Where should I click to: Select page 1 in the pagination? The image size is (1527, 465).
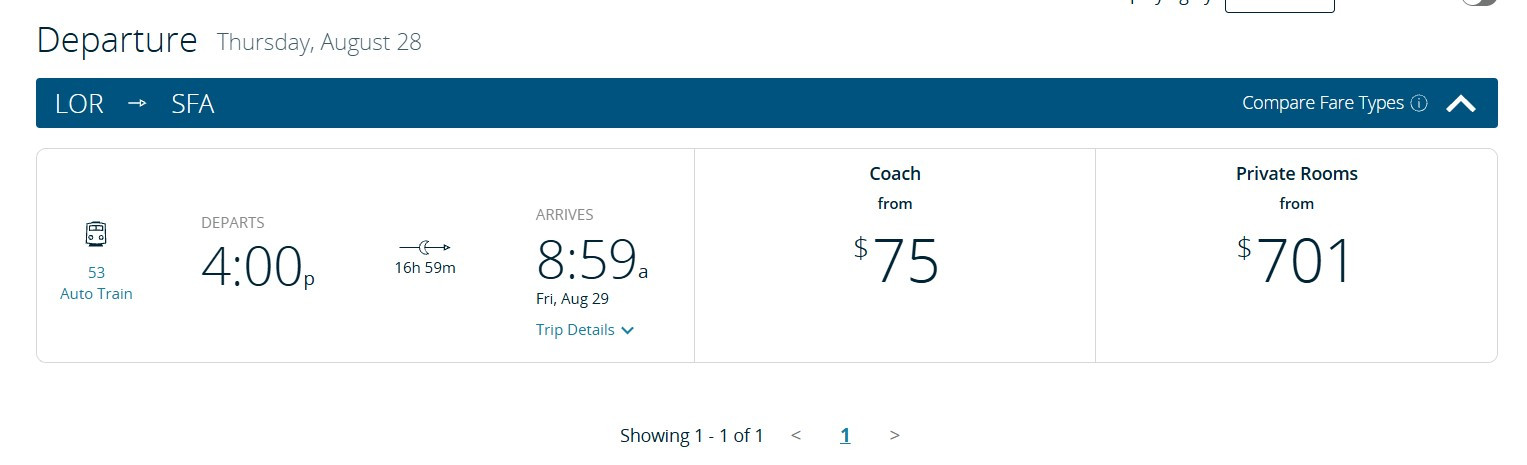(845, 435)
